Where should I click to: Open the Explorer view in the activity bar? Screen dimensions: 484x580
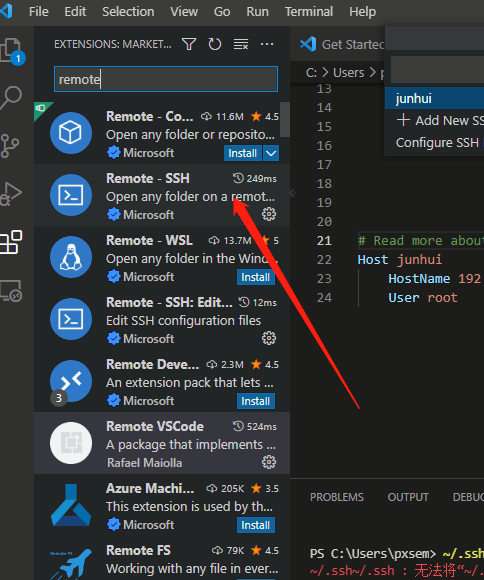point(11,51)
